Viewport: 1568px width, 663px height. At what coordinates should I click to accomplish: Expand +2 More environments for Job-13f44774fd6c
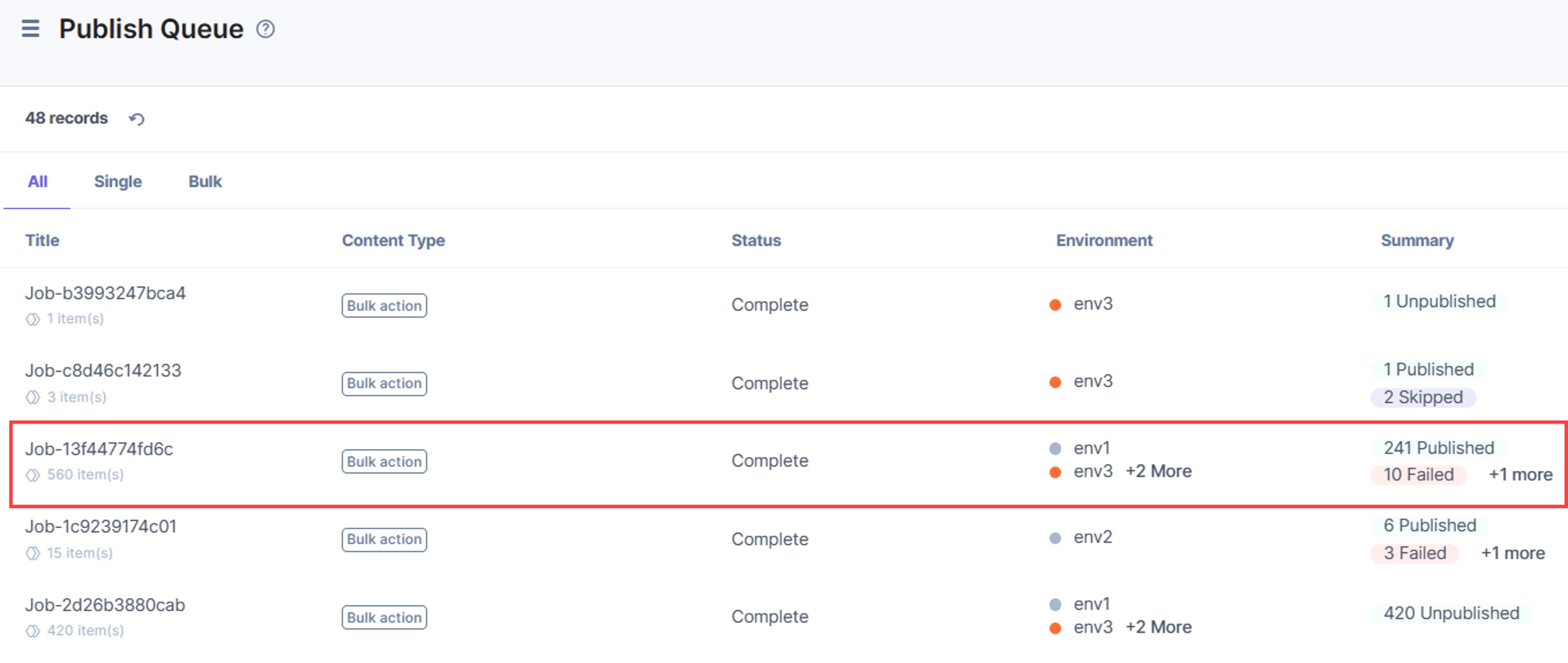1158,471
